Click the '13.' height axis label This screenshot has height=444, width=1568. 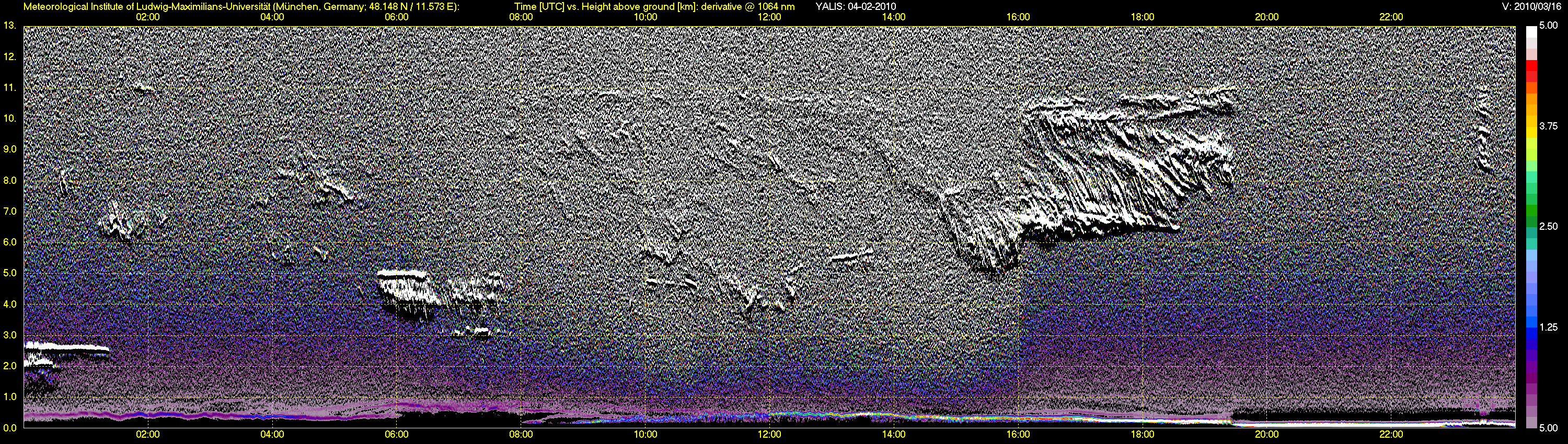pyautogui.click(x=10, y=26)
